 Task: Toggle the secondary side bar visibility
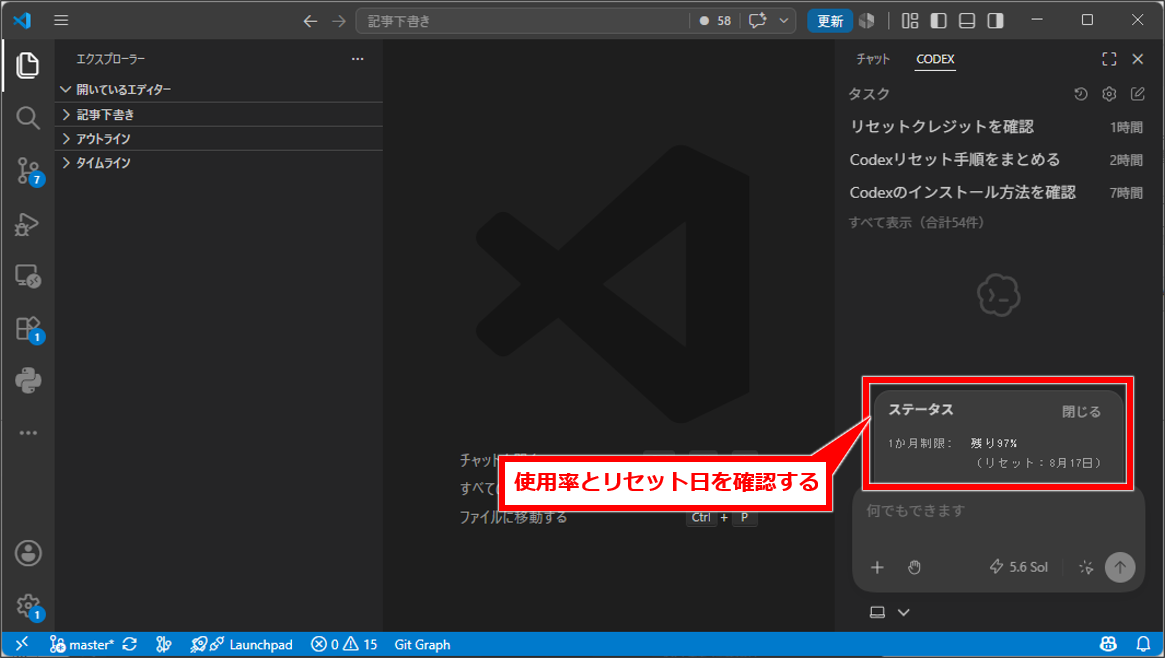(x=996, y=21)
